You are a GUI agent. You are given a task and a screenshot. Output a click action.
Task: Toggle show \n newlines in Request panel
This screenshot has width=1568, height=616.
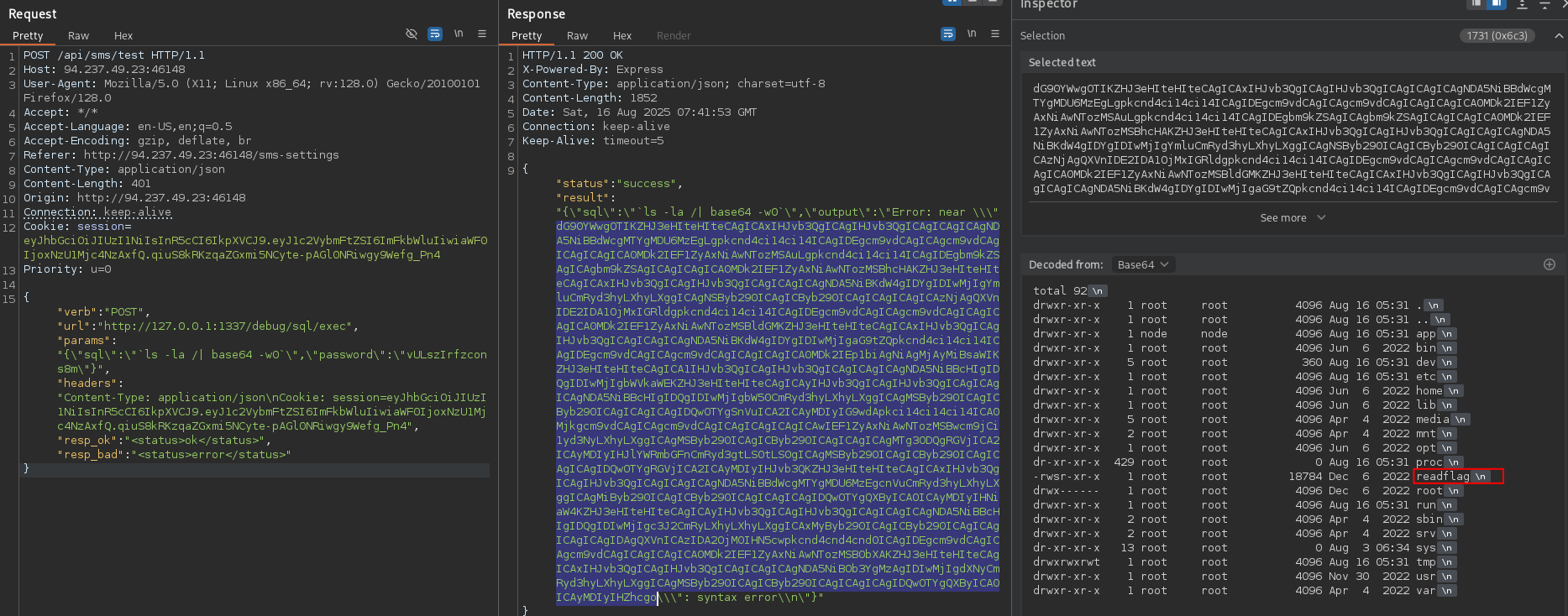tap(459, 34)
